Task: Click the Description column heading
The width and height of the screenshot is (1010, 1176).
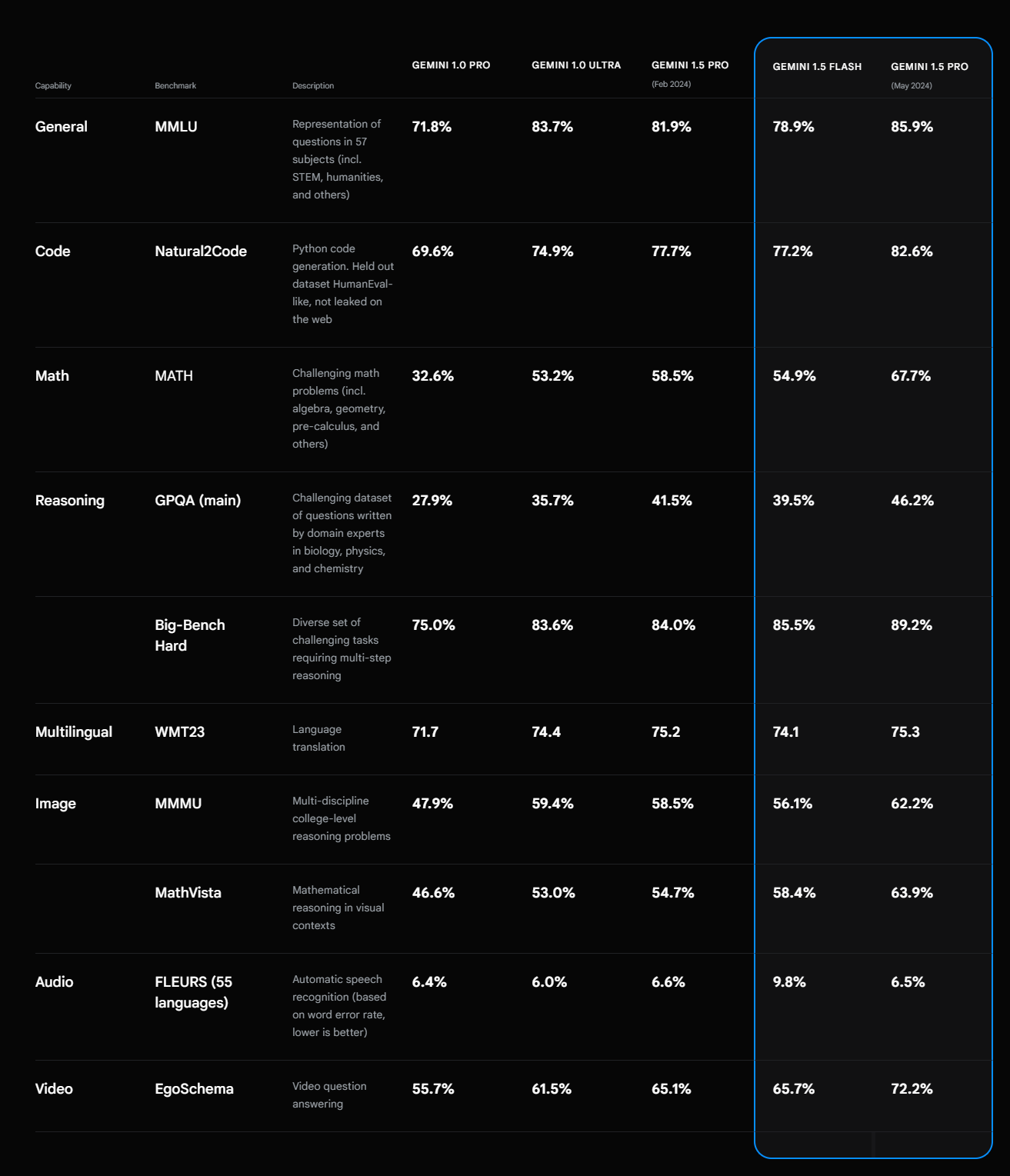Action: (313, 85)
